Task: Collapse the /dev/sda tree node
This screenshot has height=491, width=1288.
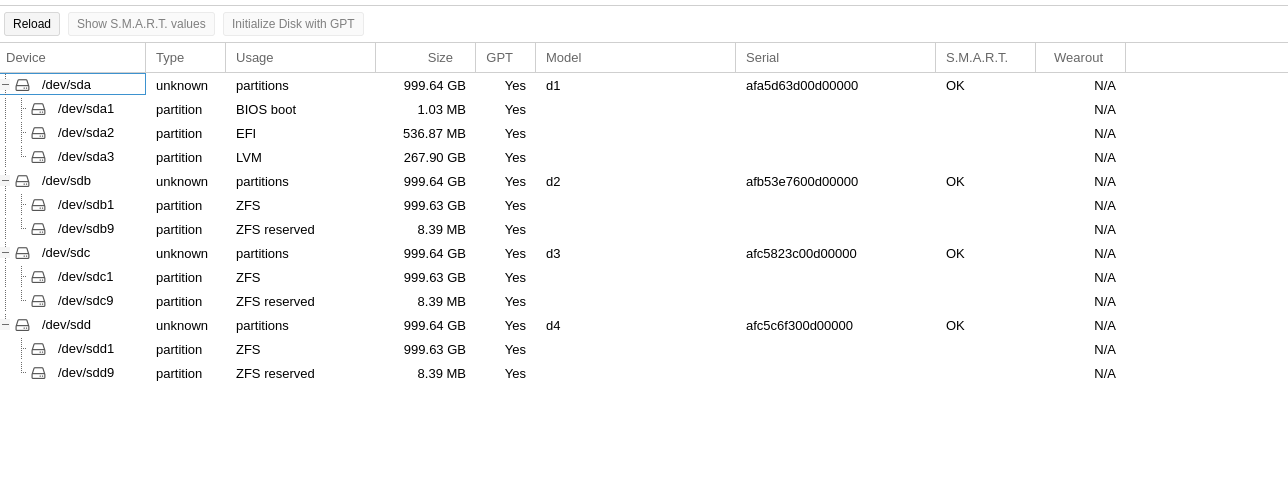Action: coord(5,86)
